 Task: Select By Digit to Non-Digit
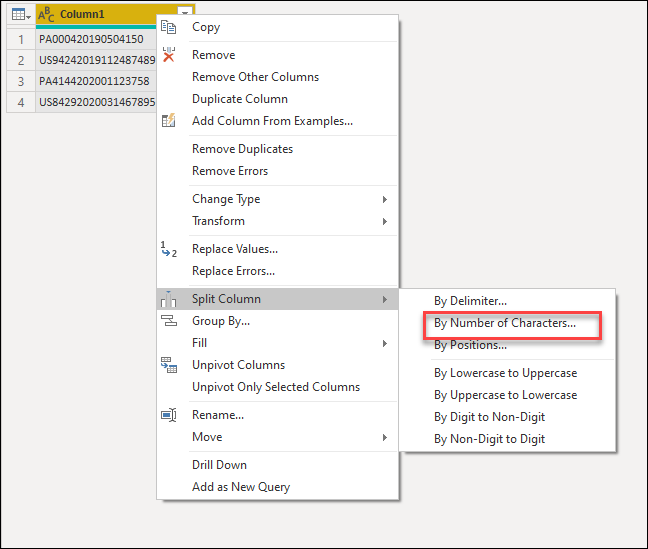(x=489, y=417)
